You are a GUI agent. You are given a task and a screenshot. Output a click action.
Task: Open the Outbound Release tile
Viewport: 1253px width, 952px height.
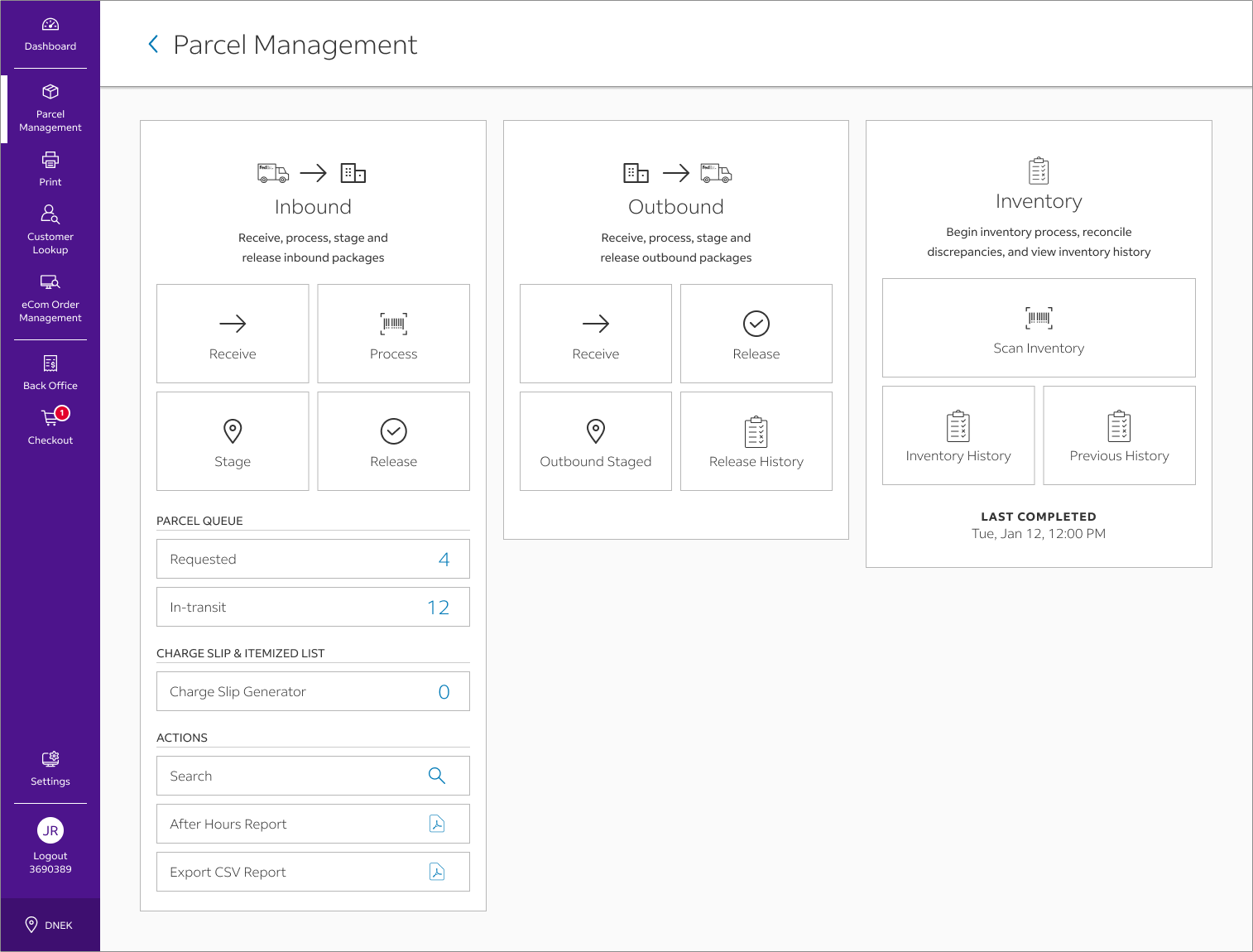[756, 334]
